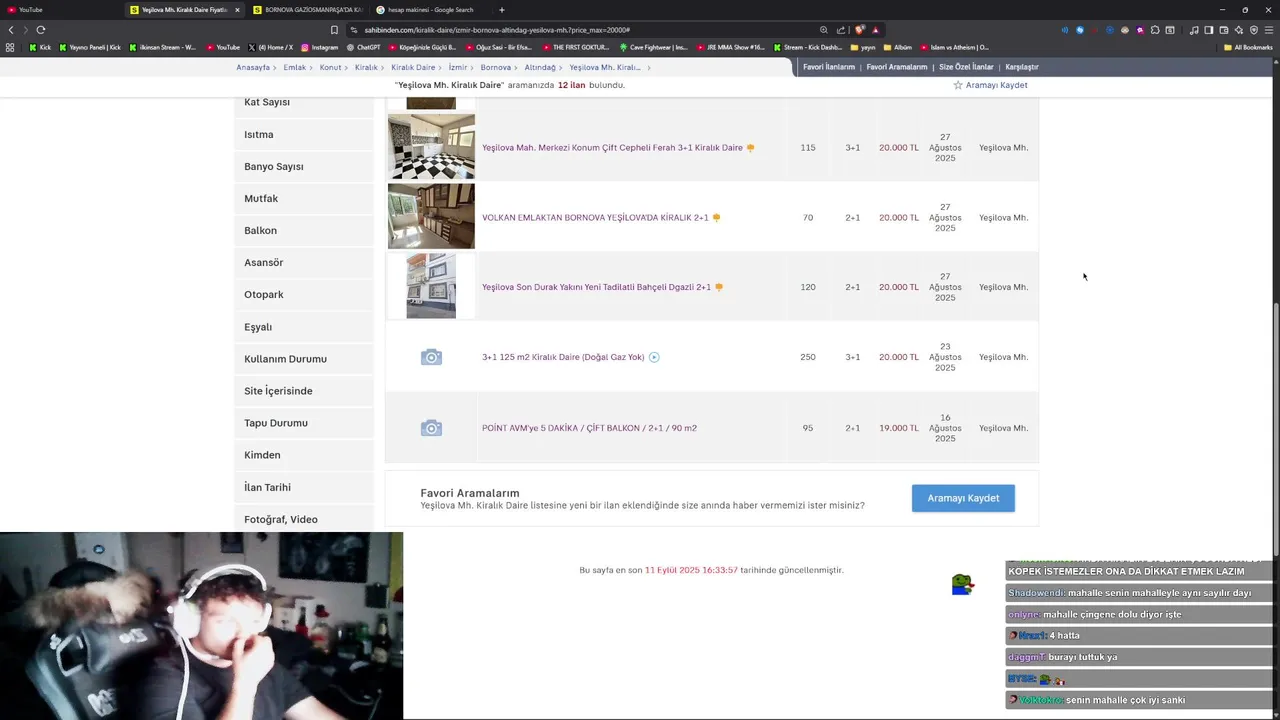The image size is (1280, 720).
Task: Click camera placeholder of 3+1 125 m2 listing
Action: click(431, 357)
